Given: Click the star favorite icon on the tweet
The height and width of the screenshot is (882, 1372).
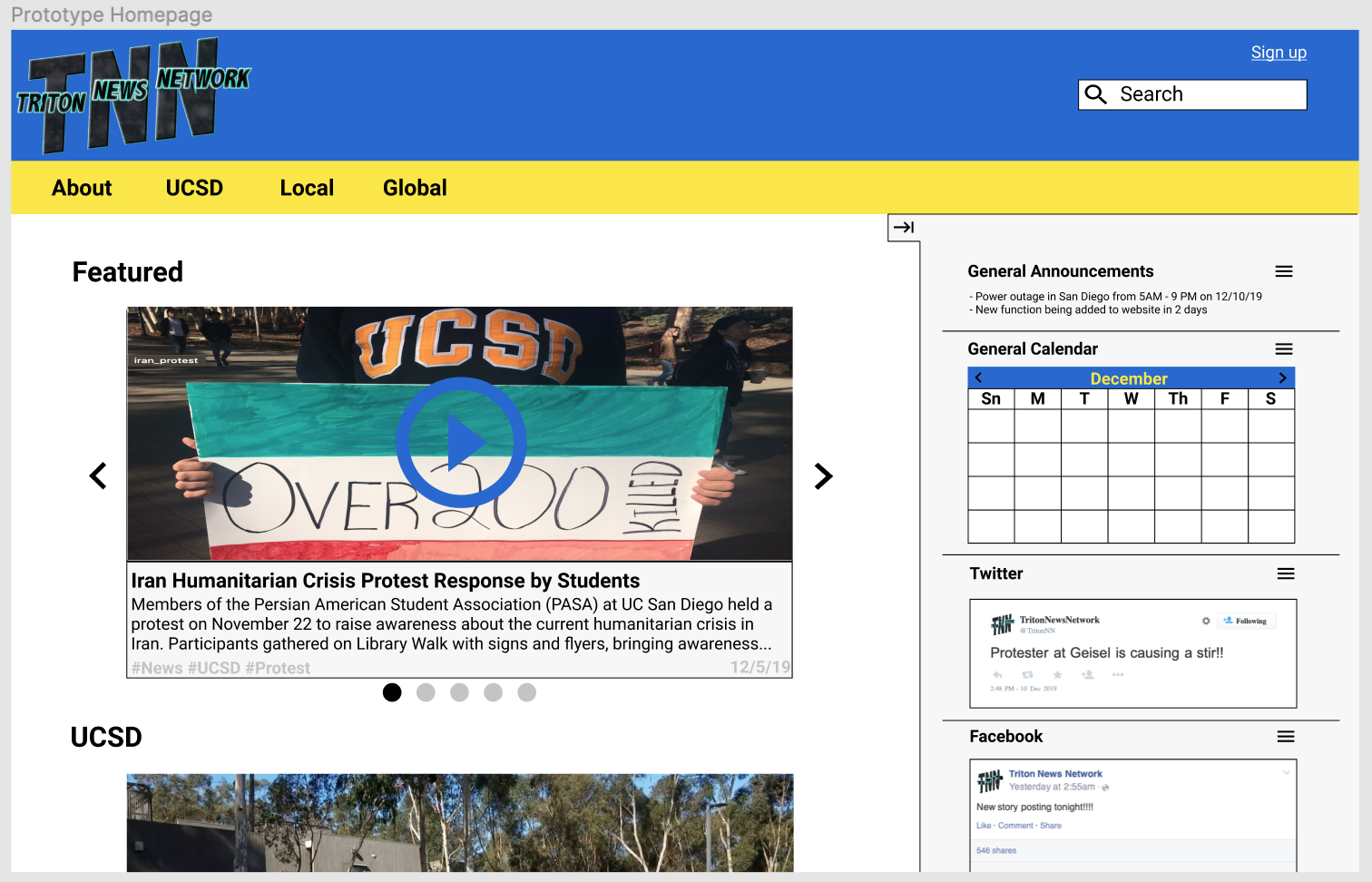Looking at the screenshot, I should click(x=1057, y=674).
